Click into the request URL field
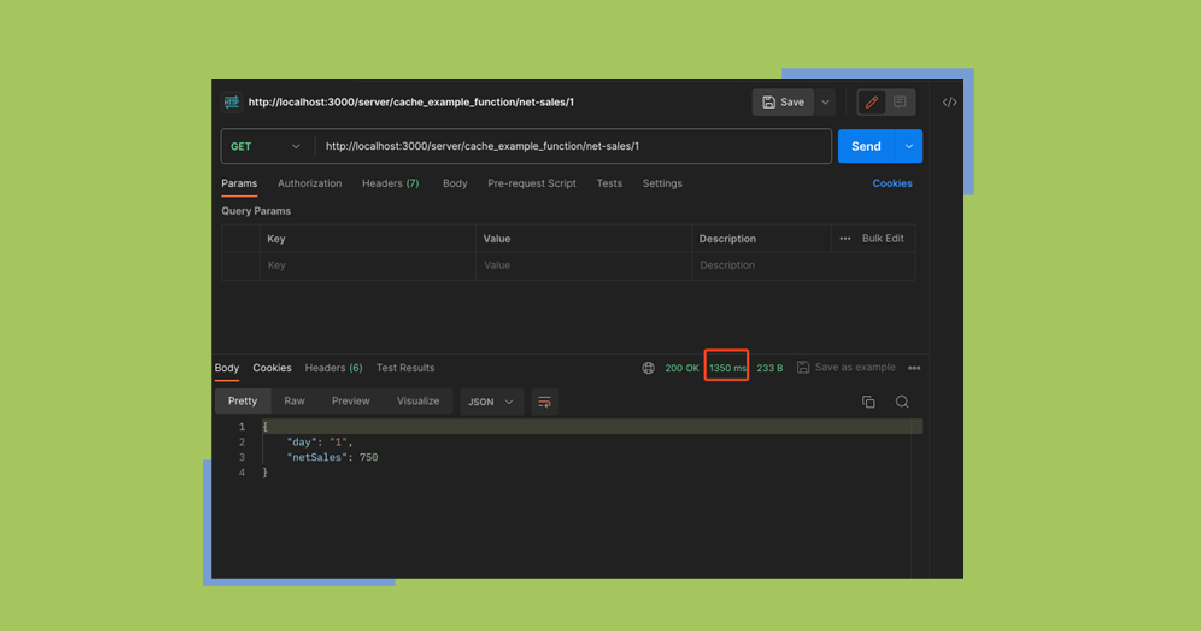The width and height of the screenshot is (1201, 631). coord(573,146)
